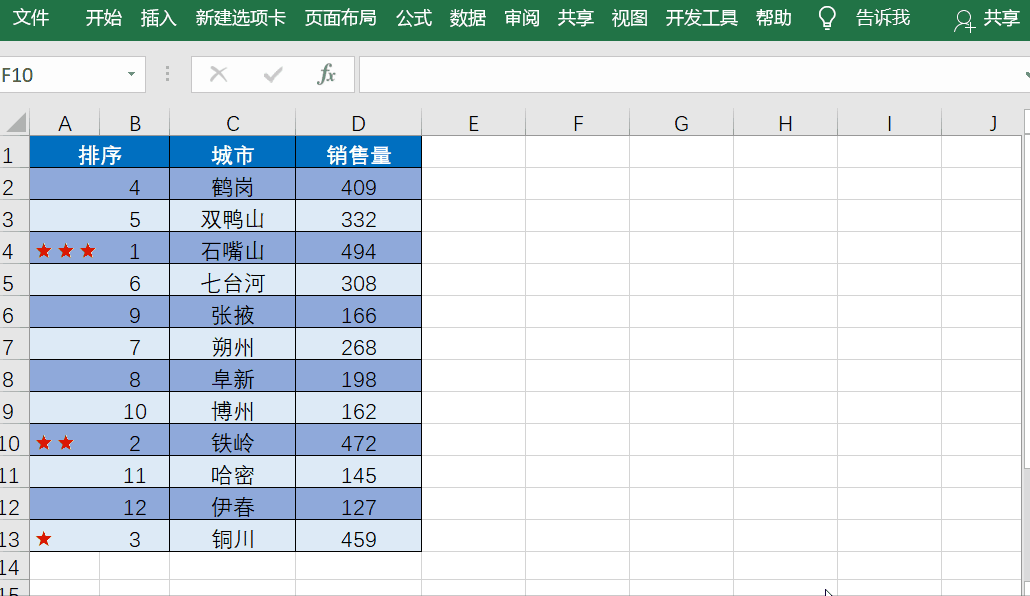Image resolution: width=1030 pixels, height=596 pixels.
Task: Switch to the 开始 ribbon tab
Action: (104, 18)
